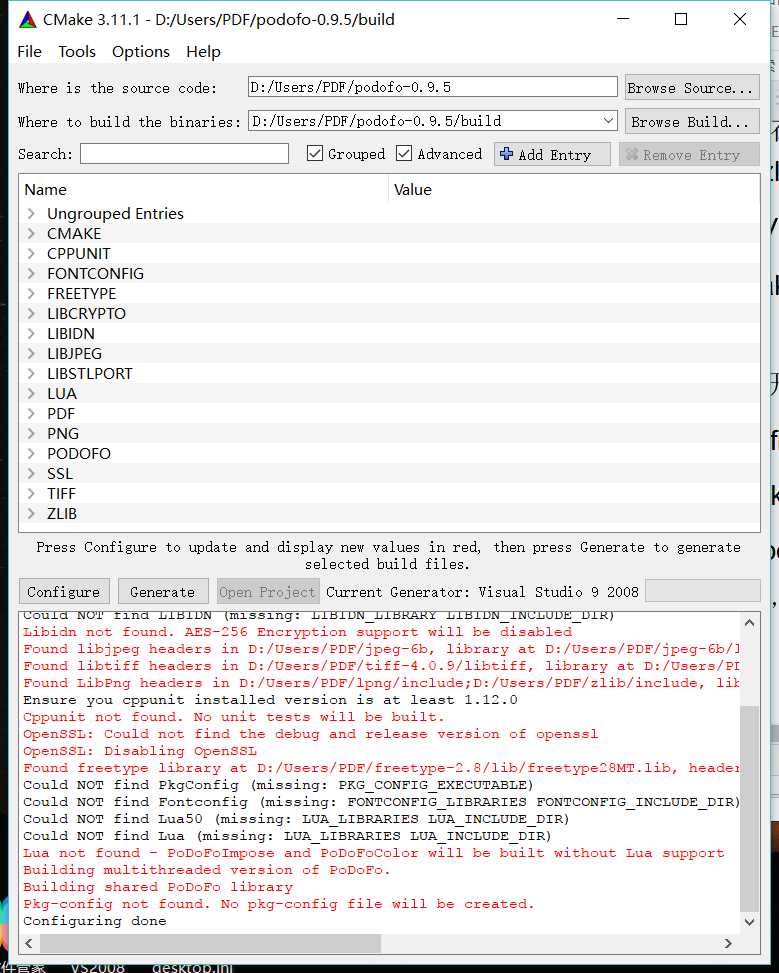Click the 'OpenSSL: Disabling OpenSSL' log line

click(140, 751)
